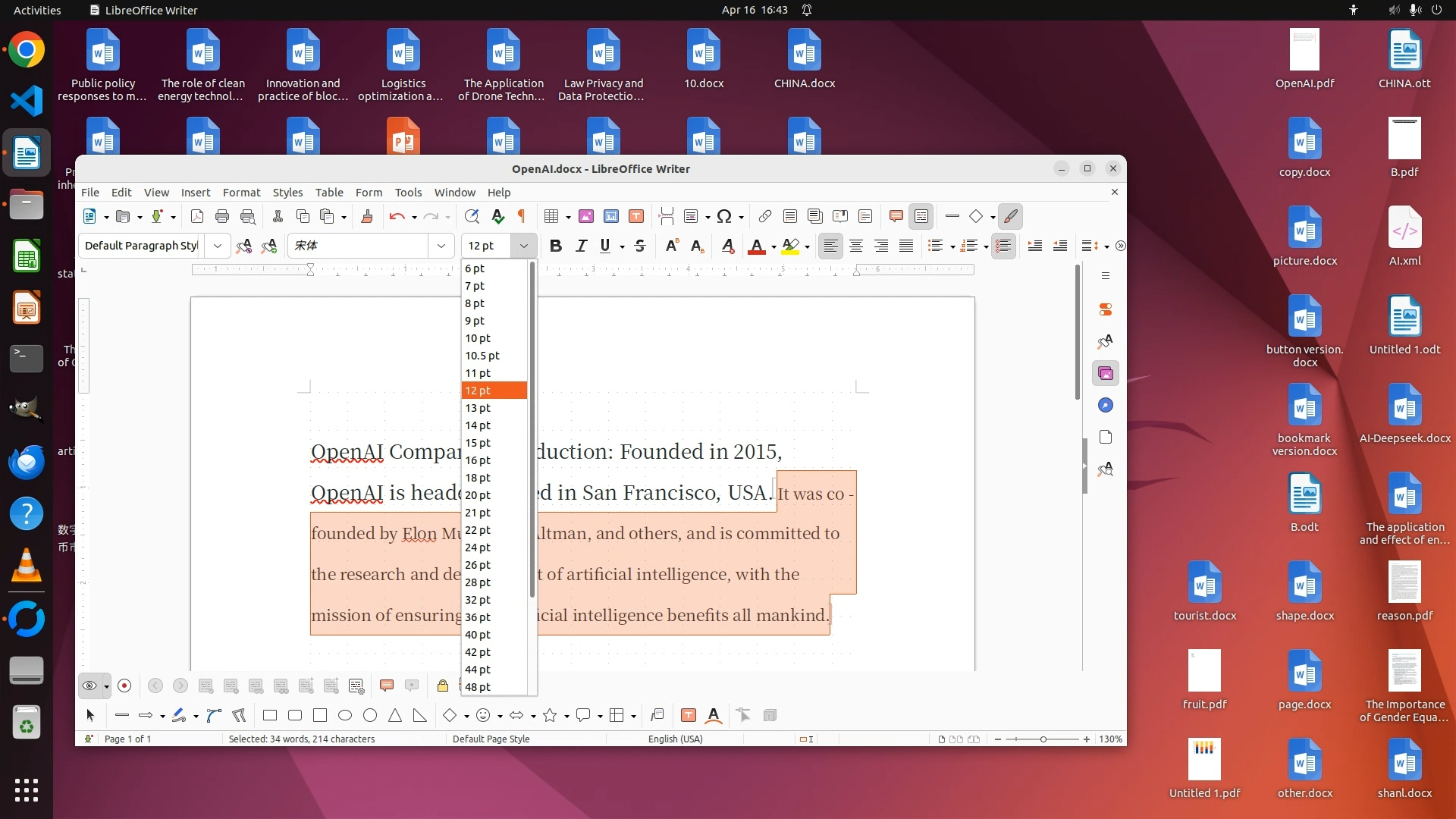This screenshot has width=1456, height=819.
Task: Apply italic formatting to the selection
Action: (581, 246)
